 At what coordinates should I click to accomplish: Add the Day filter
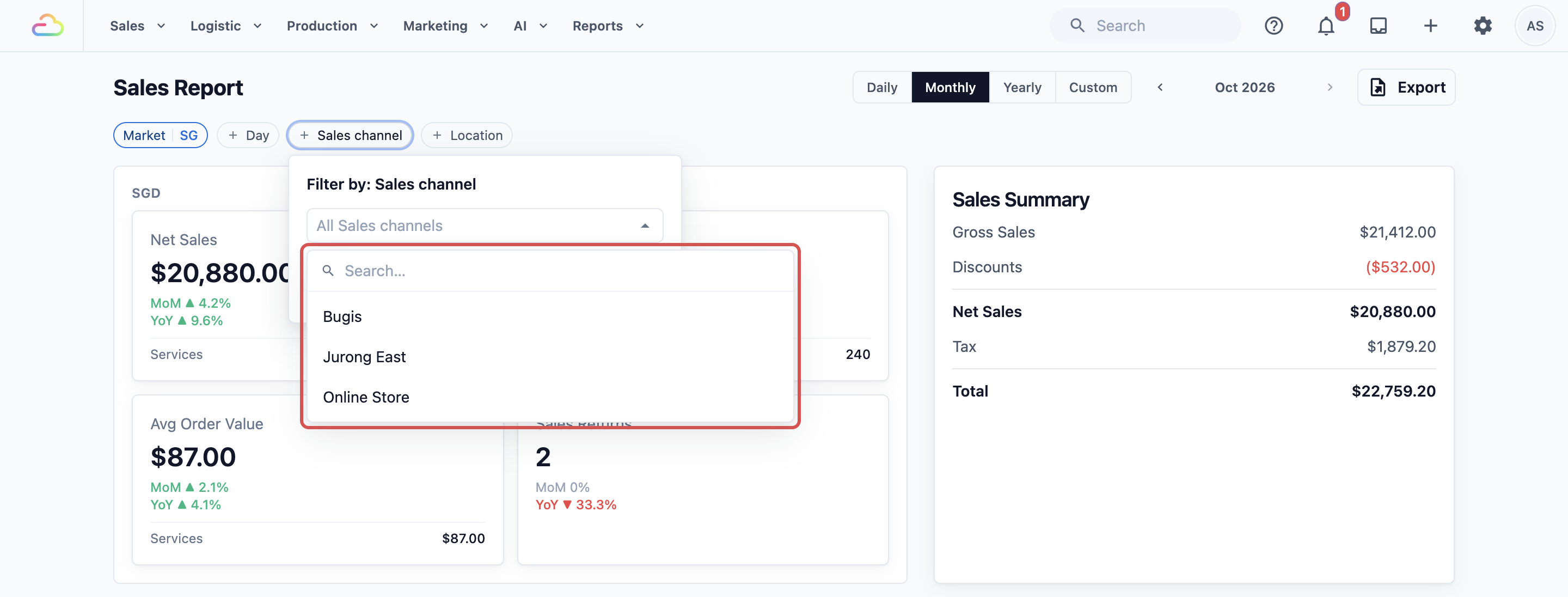(x=248, y=135)
